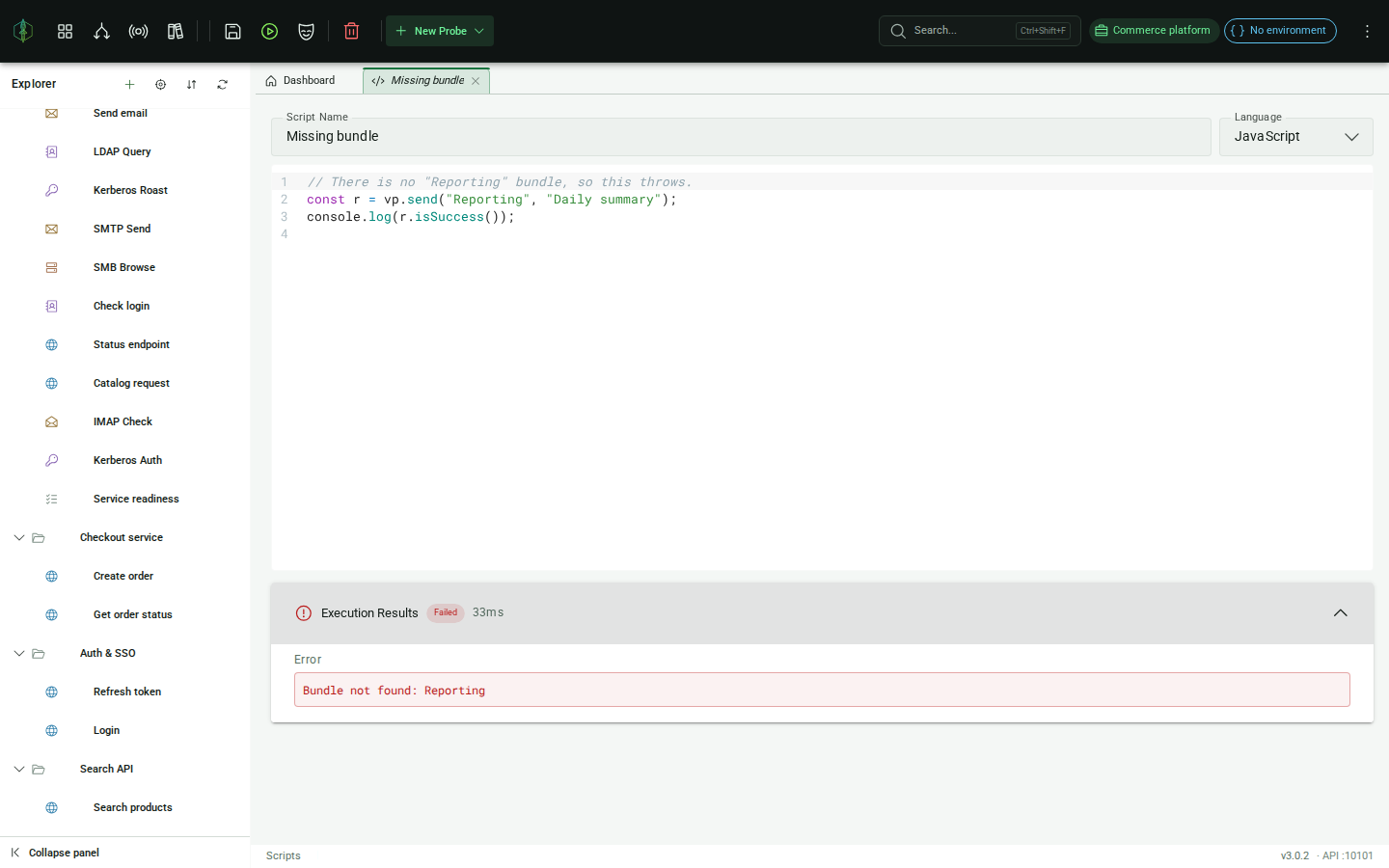Screen dimensions: 1389x868
Task: Click the Search field in top bar
Action: tap(979, 31)
